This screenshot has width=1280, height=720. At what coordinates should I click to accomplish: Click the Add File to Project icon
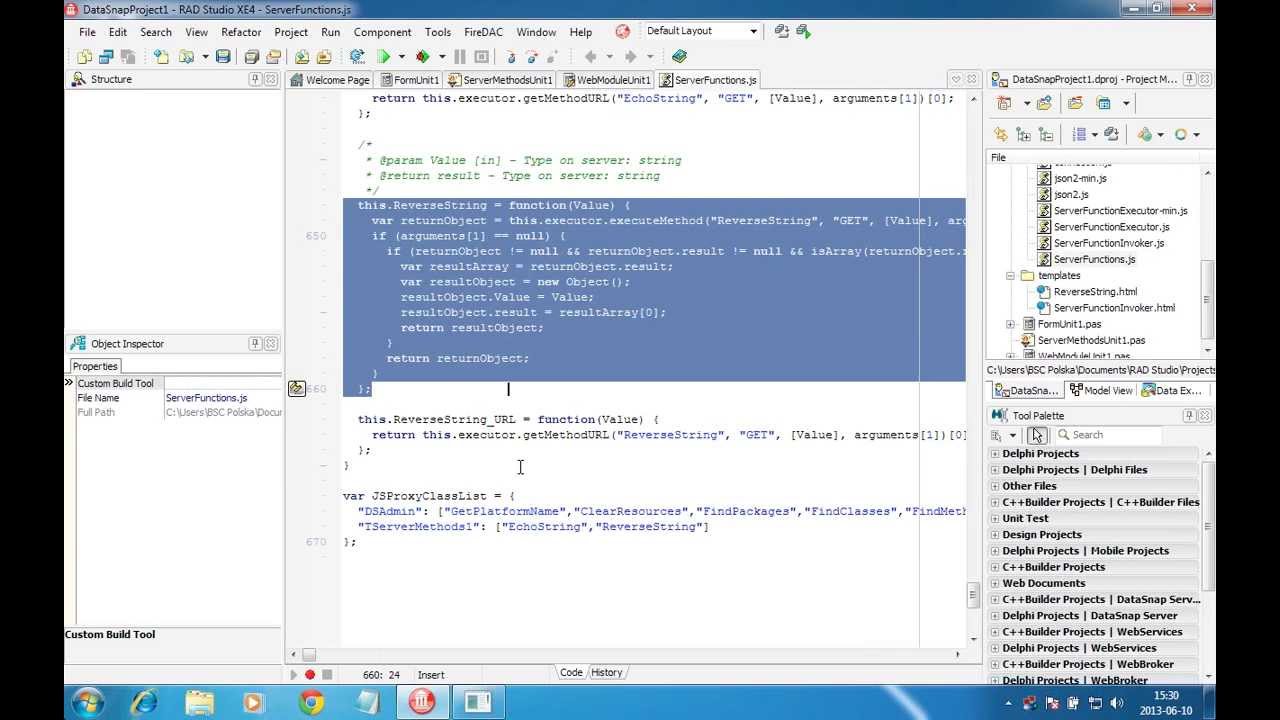(303, 57)
